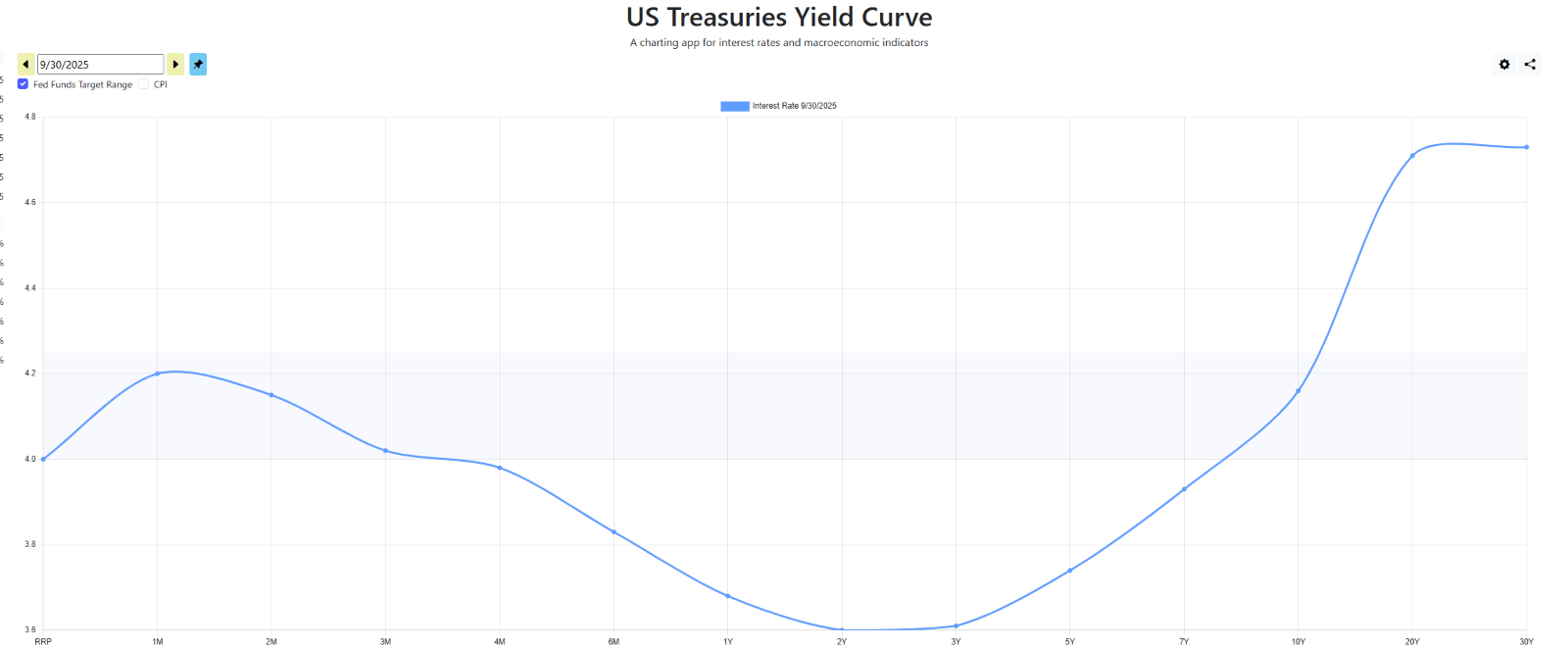Select the RRP data point
Image resolution: width=1568 pixels, height=648 pixels.
point(43,459)
